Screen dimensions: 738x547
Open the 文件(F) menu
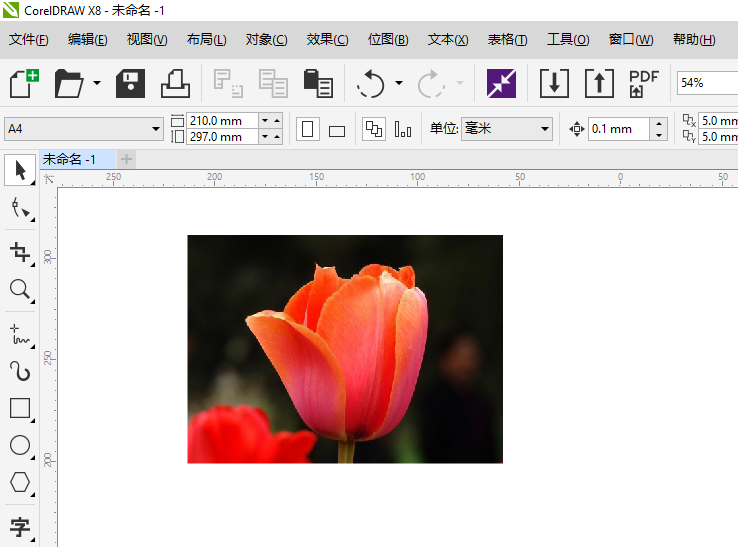[x=29, y=40]
